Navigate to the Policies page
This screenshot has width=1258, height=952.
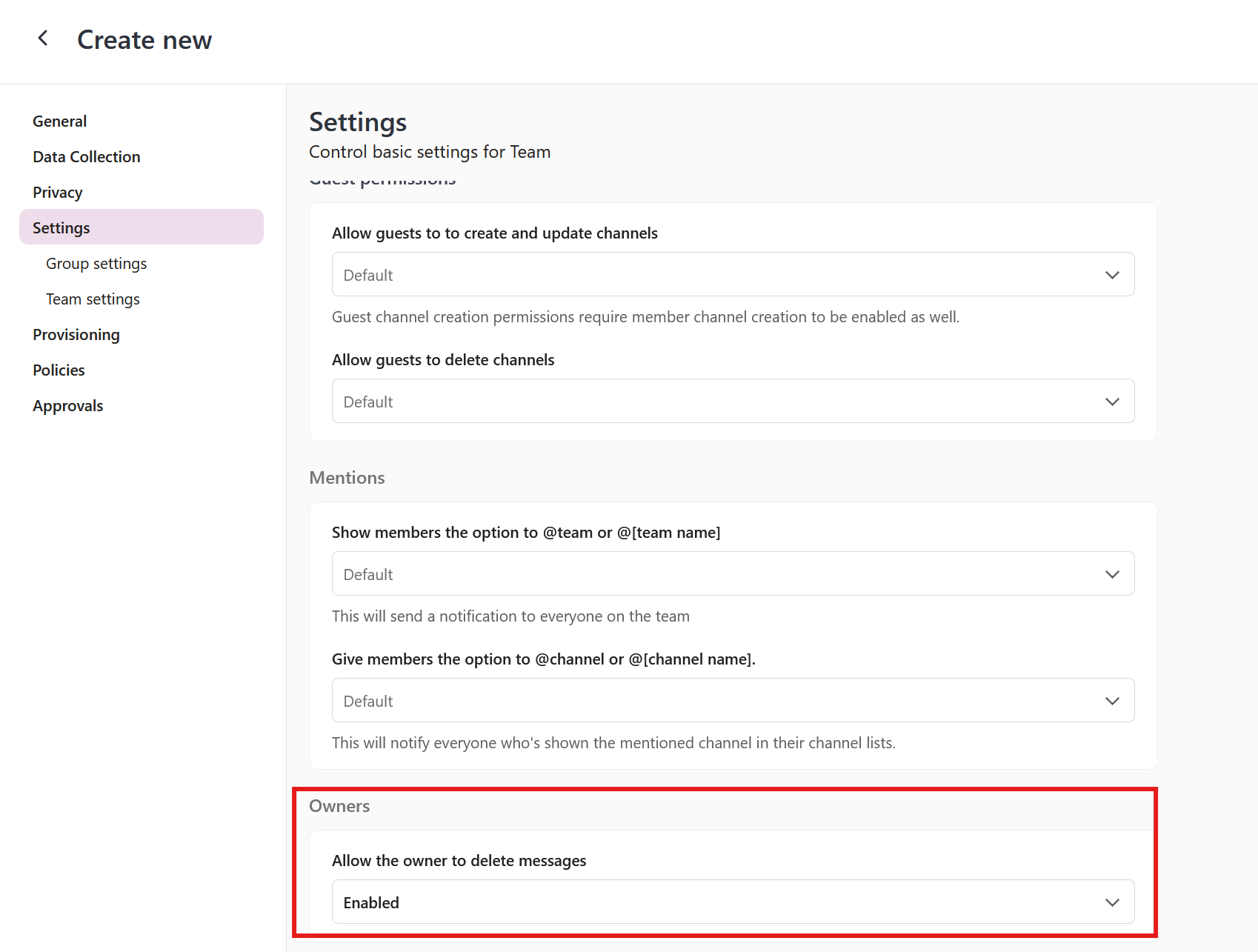pyautogui.click(x=59, y=370)
